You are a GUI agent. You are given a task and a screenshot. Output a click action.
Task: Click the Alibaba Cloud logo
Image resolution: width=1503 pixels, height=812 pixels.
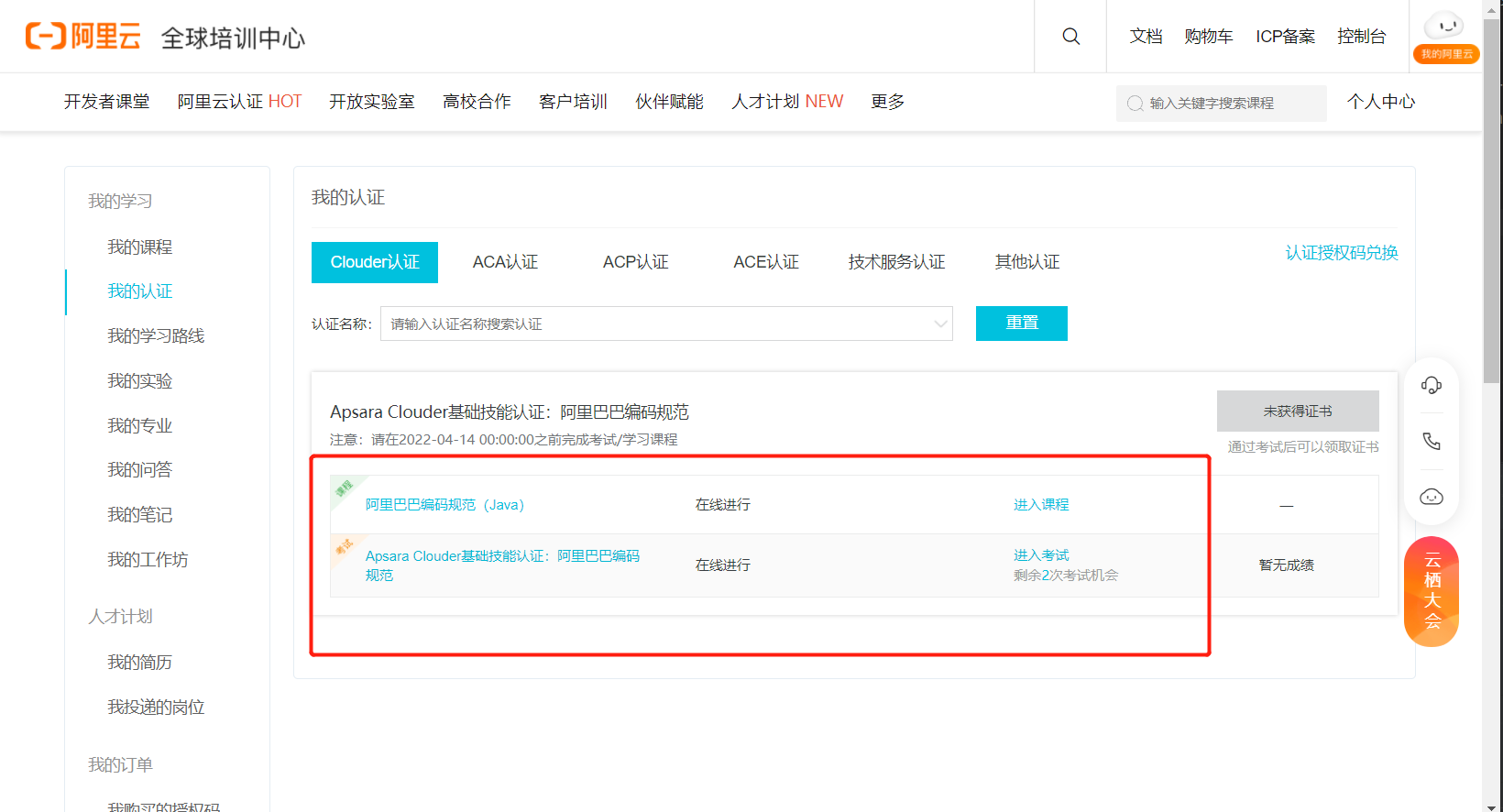click(x=82, y=37)
